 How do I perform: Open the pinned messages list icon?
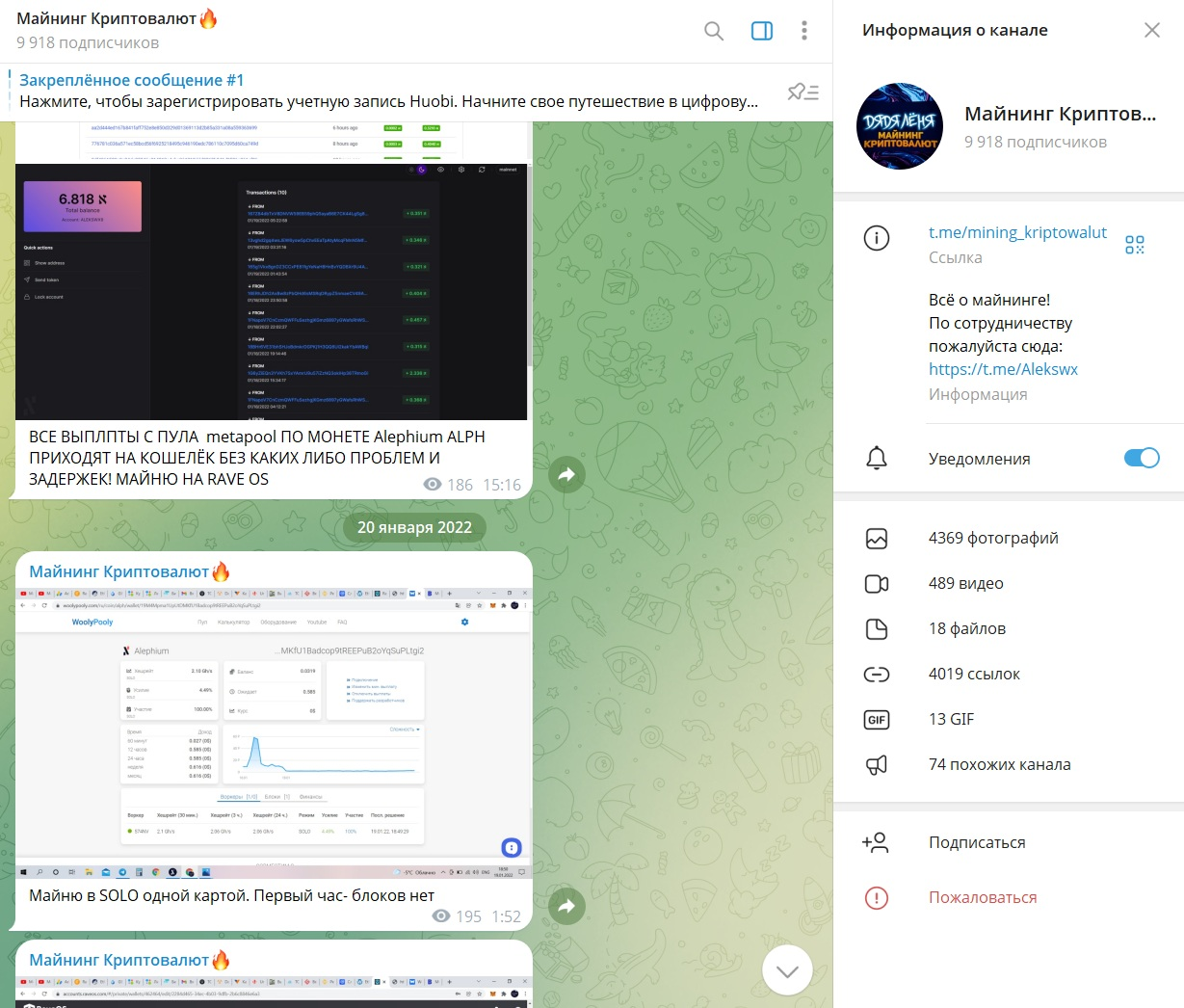tap(802, 92)
